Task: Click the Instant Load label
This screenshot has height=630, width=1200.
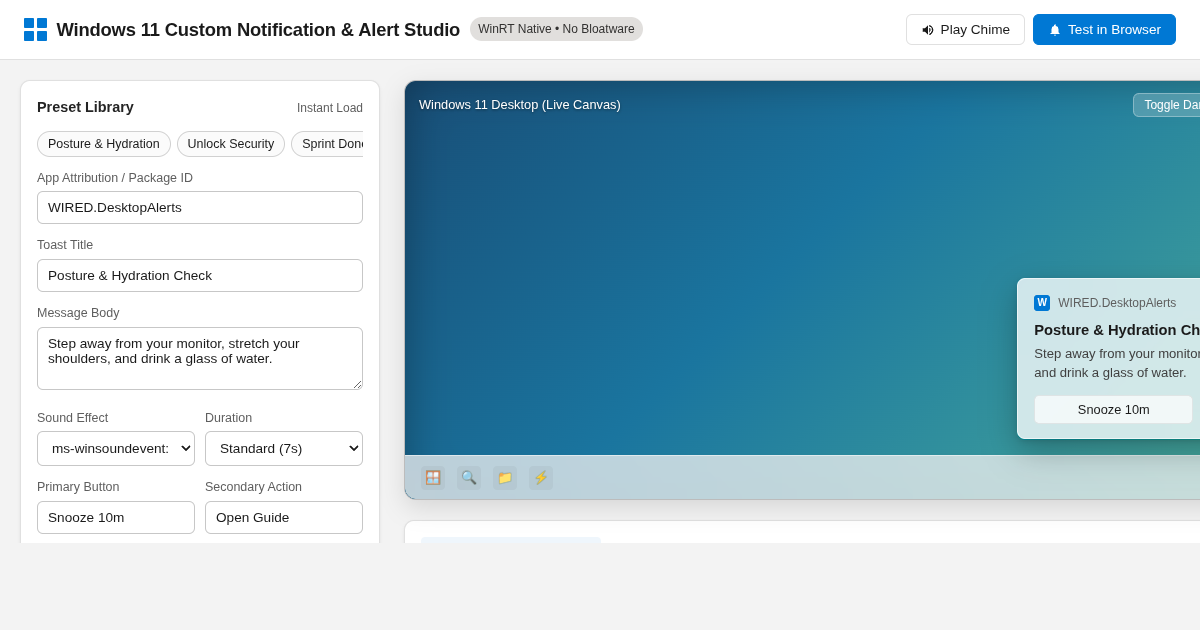Action: 330,108
